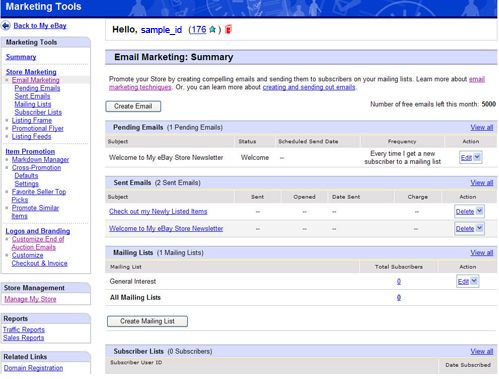Click View all for Subscriber Lists
This screenshot has height=379, width=499.
[482, 351]
